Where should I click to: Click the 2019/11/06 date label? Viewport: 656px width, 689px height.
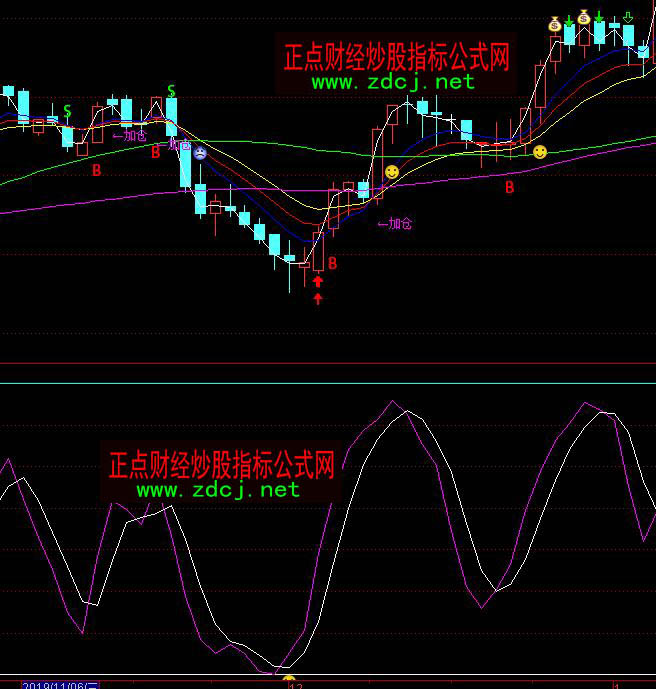click(x=62, y=684)
